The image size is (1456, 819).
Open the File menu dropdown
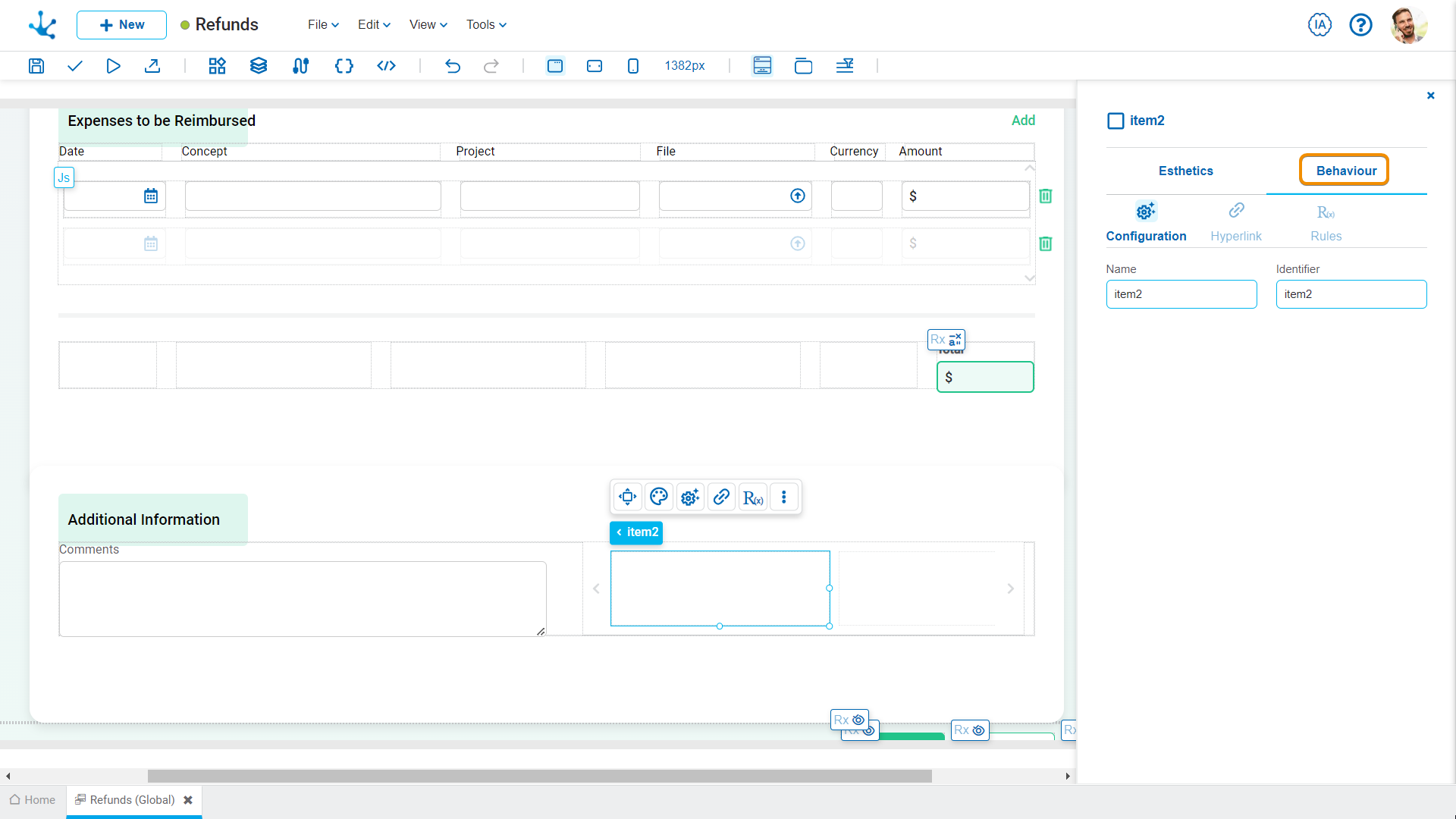click(x=323, y=24)
